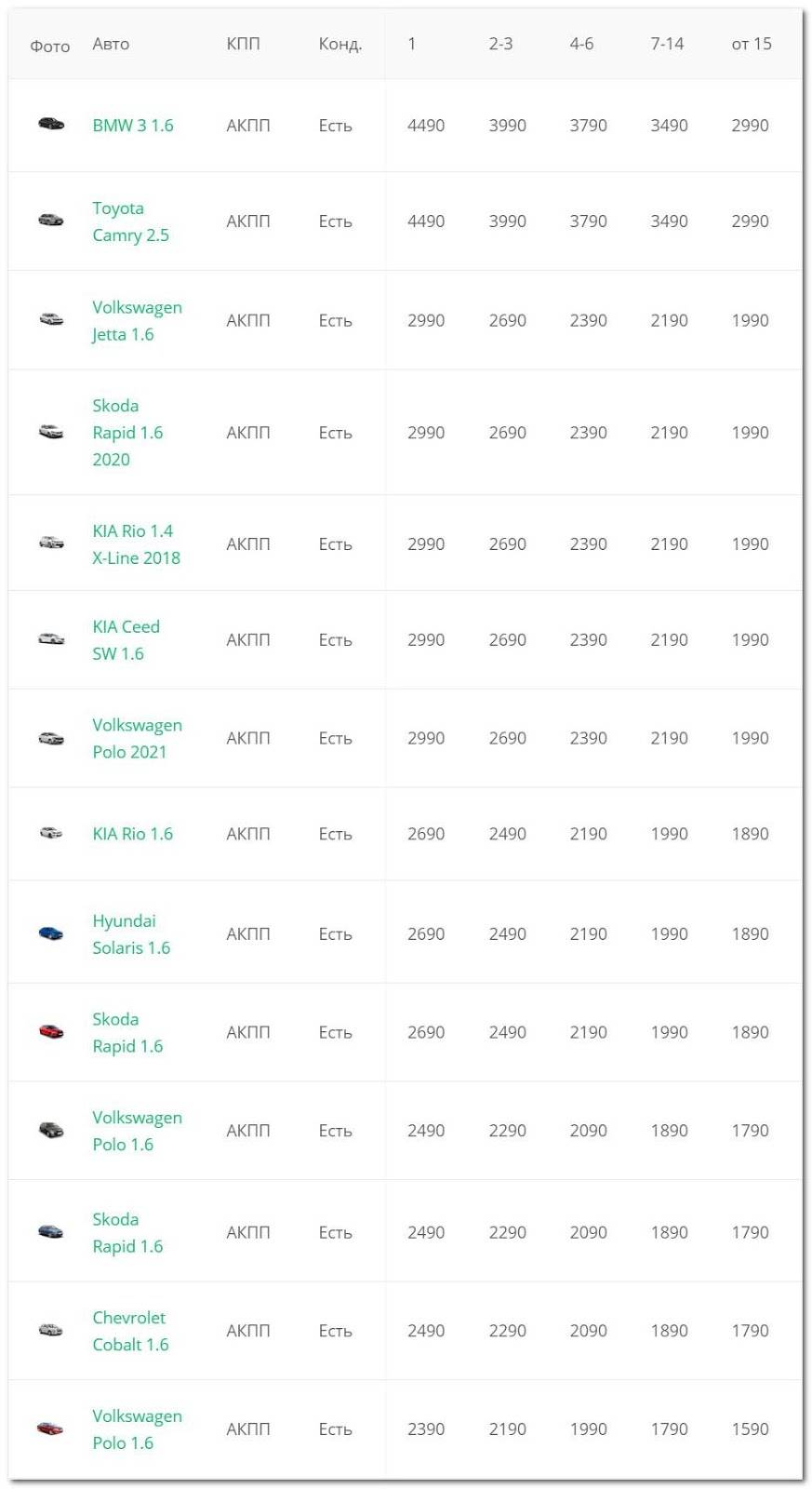Click the blue Hyundai Solaris car photo
The image size is (812, 1489).
51,933
